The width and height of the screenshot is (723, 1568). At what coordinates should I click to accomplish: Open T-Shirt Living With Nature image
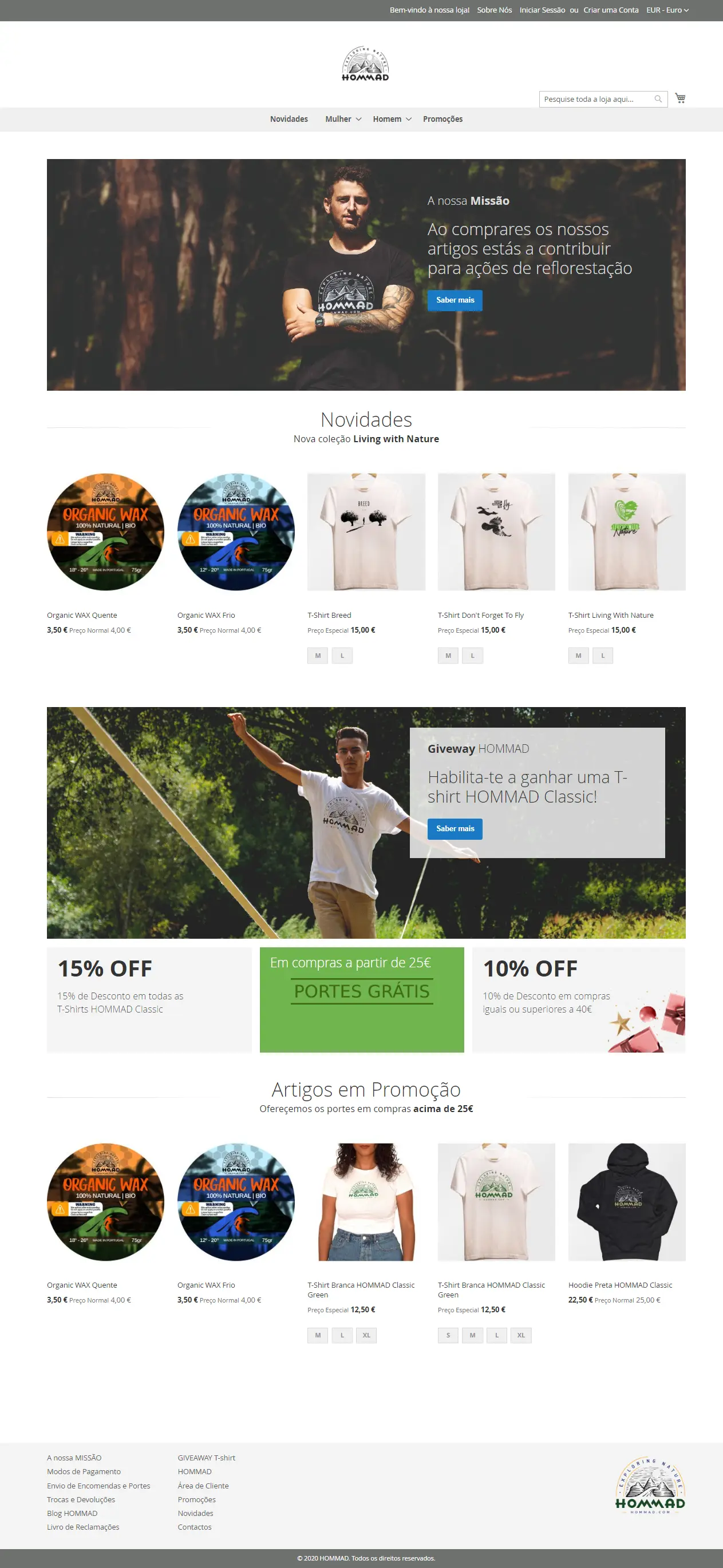627,531
